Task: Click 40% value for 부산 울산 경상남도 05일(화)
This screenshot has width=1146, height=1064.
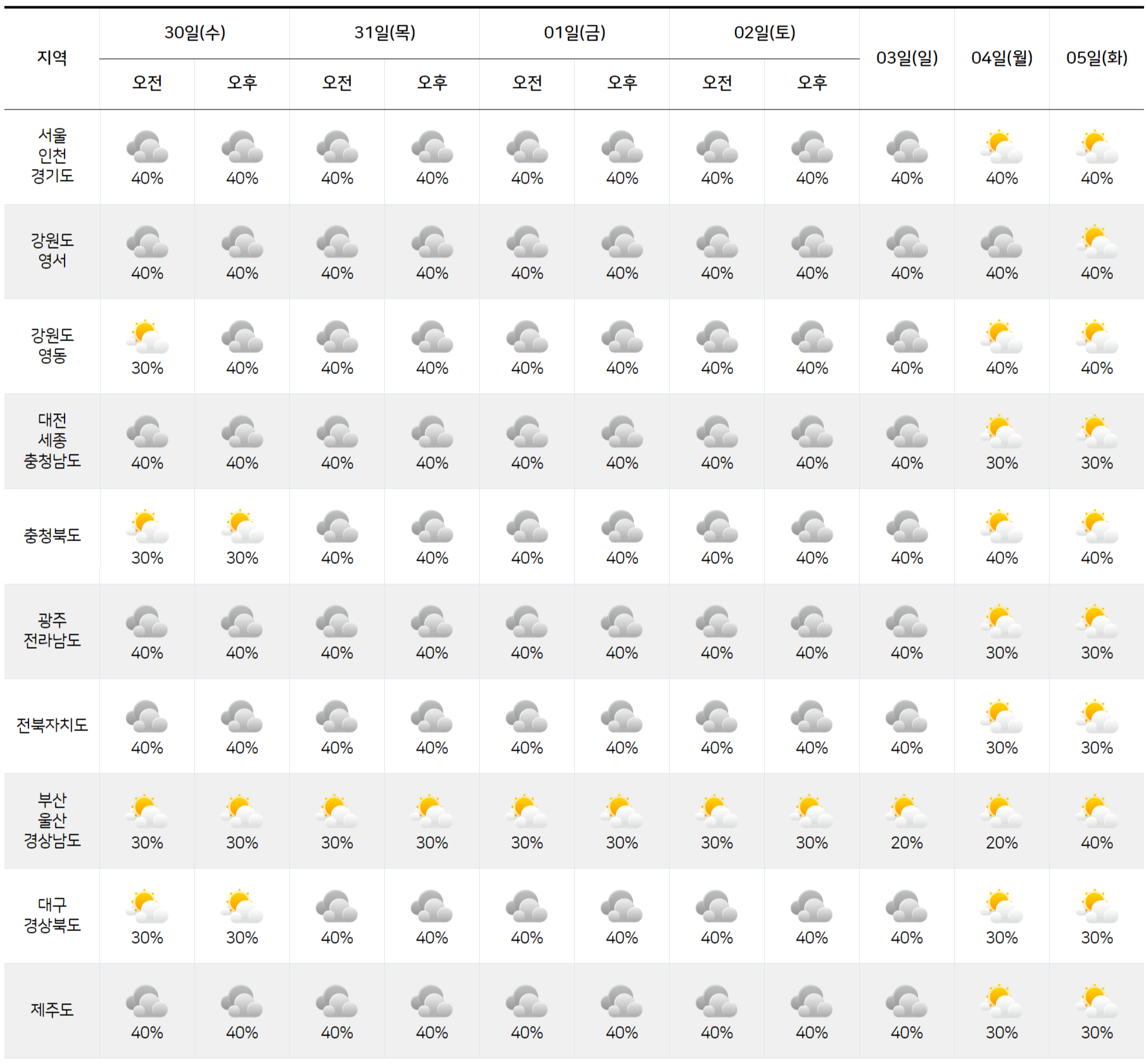Action: point(1097,843)
